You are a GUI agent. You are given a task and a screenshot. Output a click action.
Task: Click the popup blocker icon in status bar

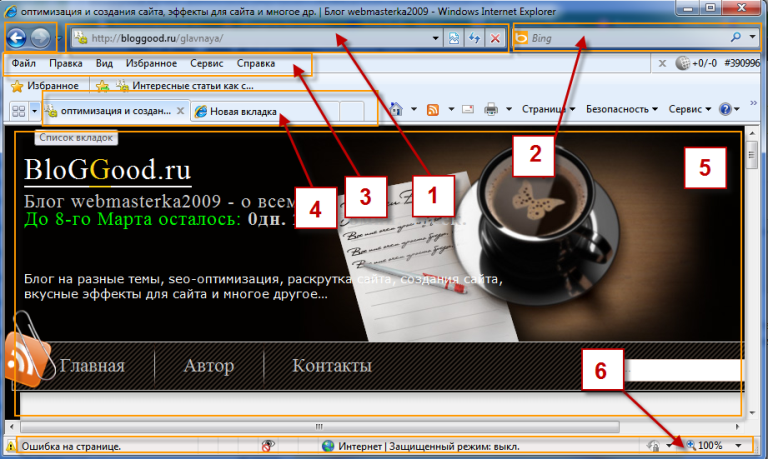(x=267, y=446)
